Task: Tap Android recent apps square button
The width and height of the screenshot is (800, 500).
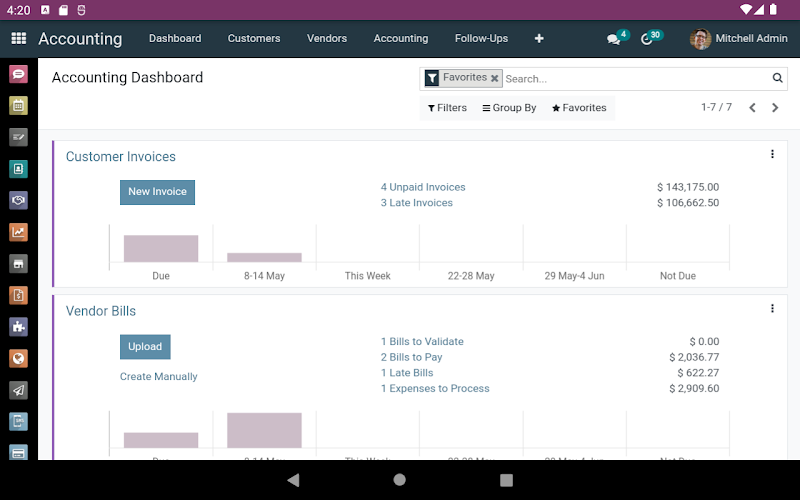Action: (506, 480)
